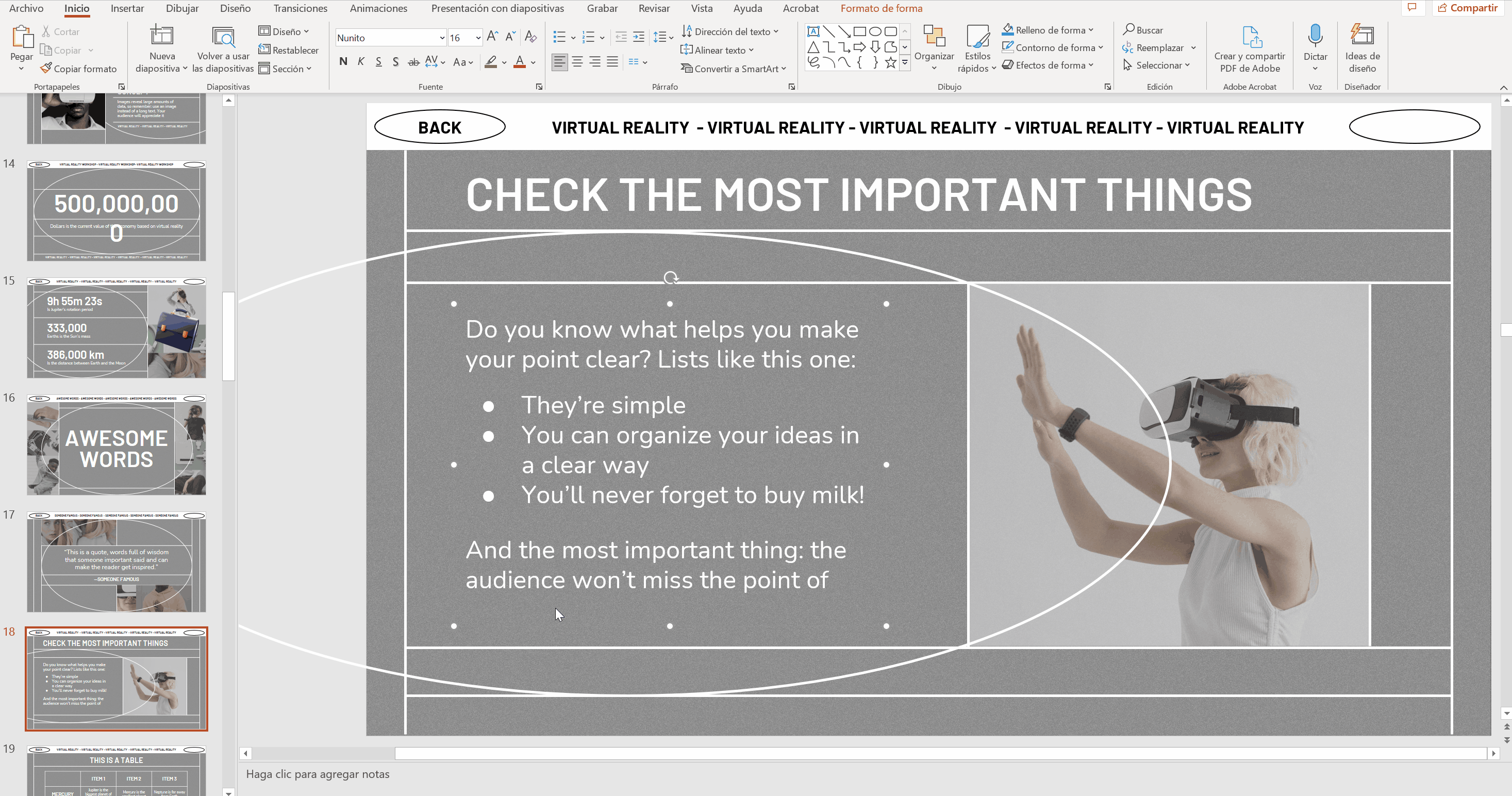Switch to the Transiciones tab
This screenshot has height=796, width=1512.
301,8
